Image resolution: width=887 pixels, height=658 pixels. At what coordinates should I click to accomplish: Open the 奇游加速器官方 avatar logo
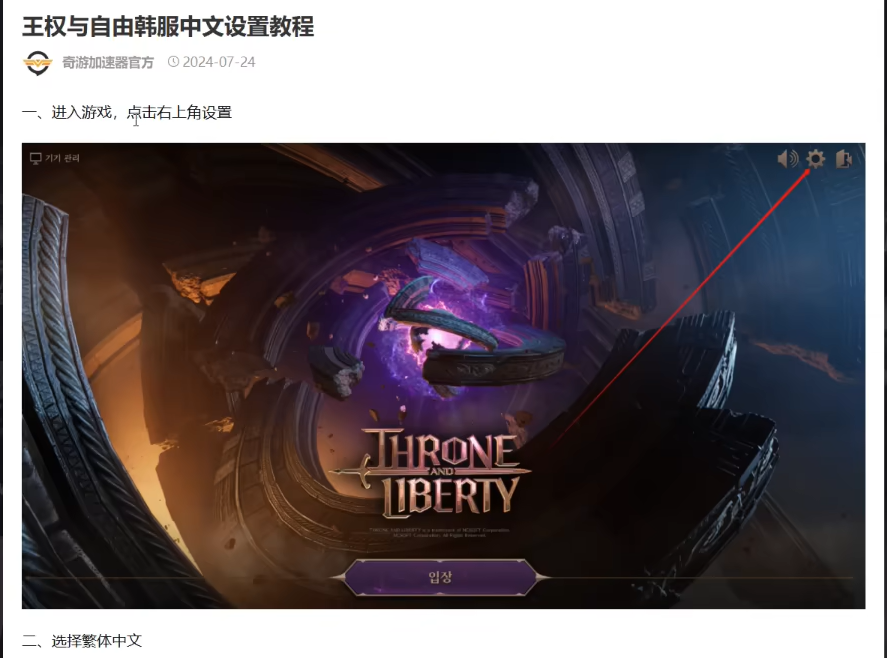38,62
